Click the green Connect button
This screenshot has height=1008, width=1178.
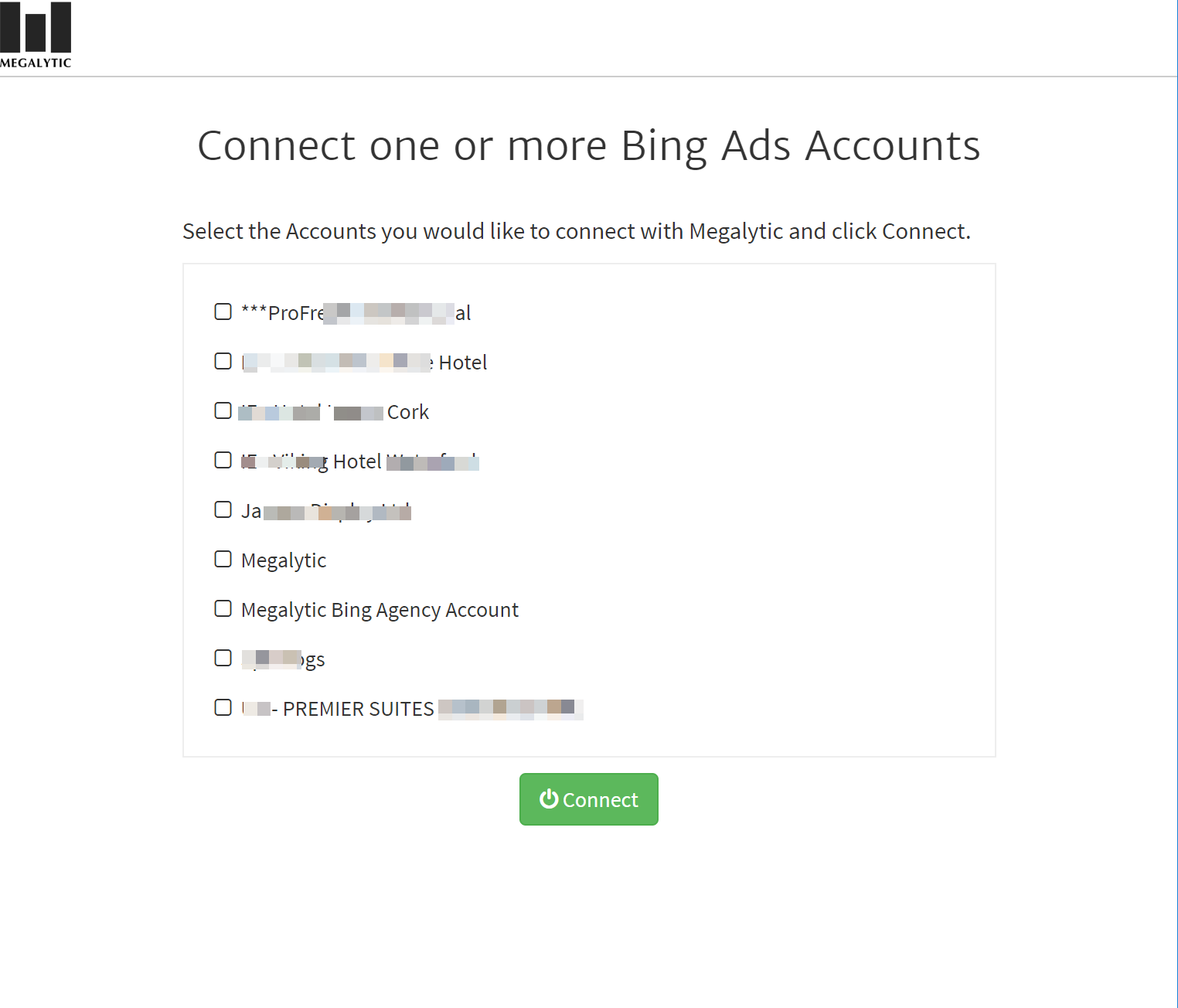(588, 799)
